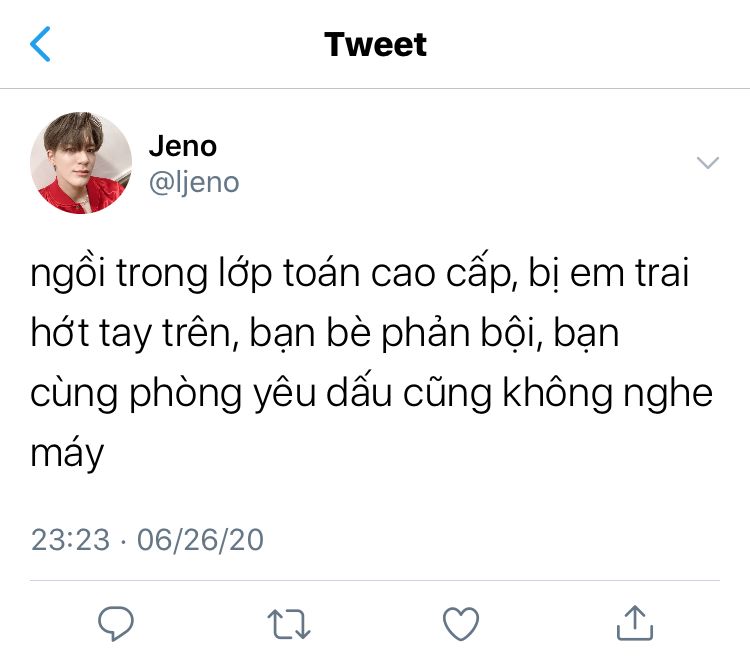The image size is (750, 661).
Task: Tap the last word 'máy' of tweet
Action: tap(67, 453)
